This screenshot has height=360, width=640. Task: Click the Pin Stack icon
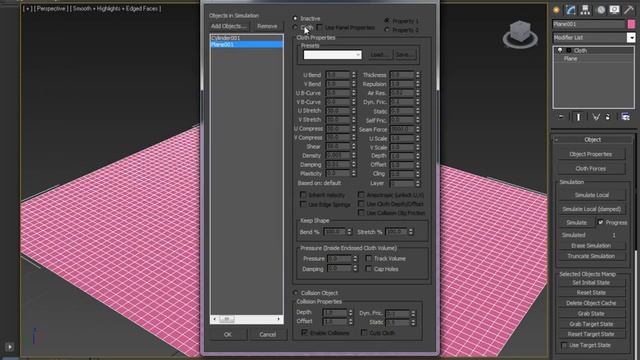[561, 117]
